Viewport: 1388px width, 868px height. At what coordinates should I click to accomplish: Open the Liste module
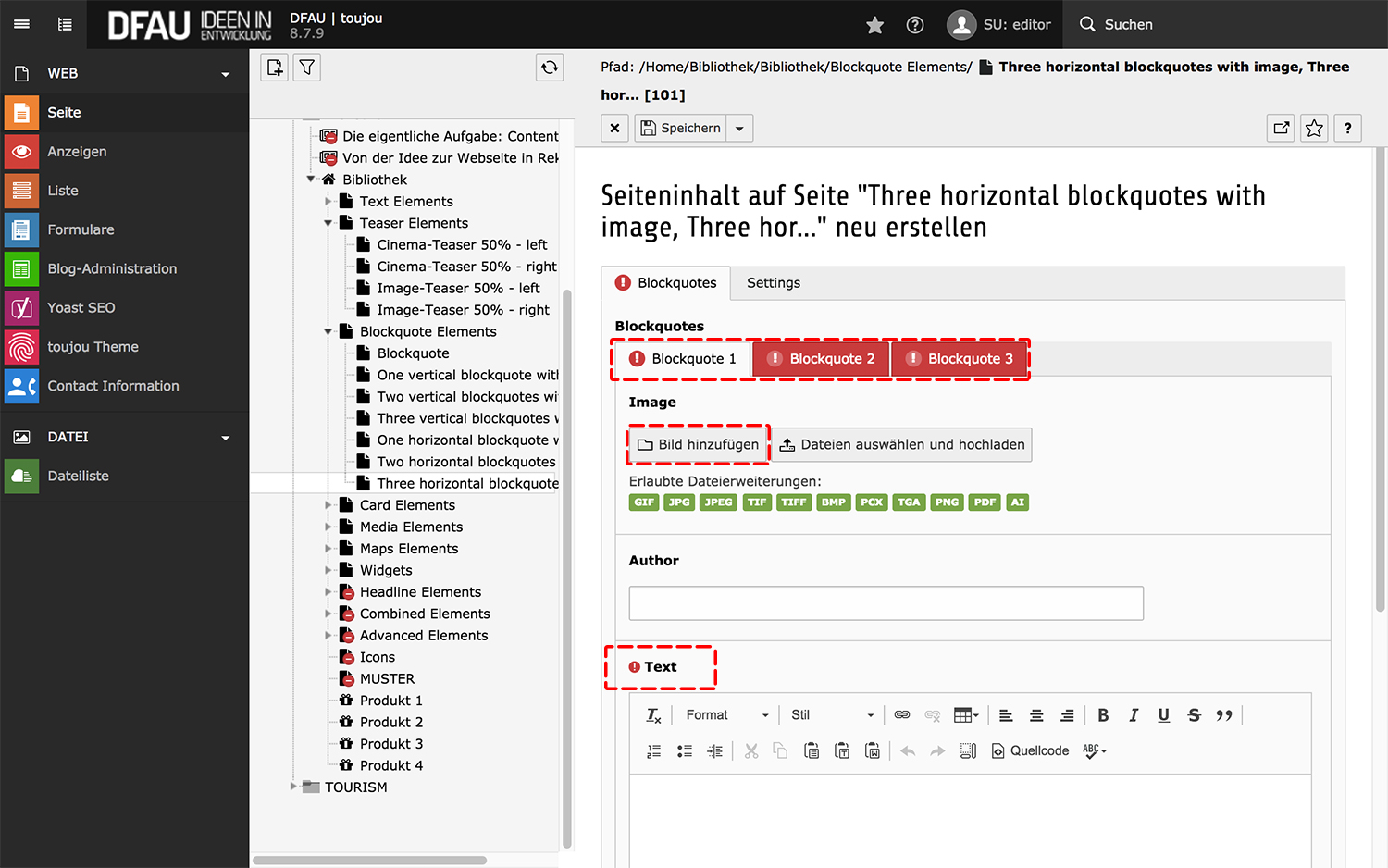[x=125, y=191]
